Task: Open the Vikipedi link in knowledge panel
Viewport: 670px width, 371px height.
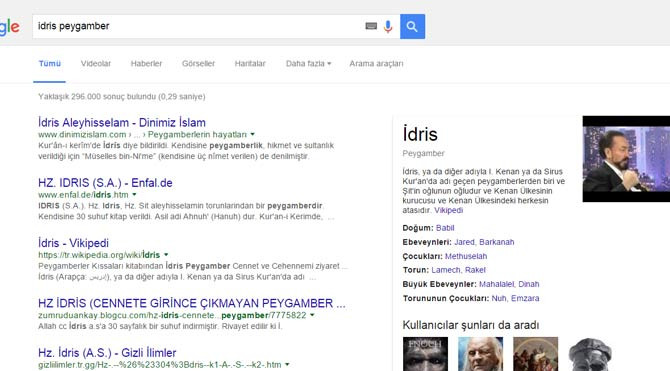Action: coord(448,210)
